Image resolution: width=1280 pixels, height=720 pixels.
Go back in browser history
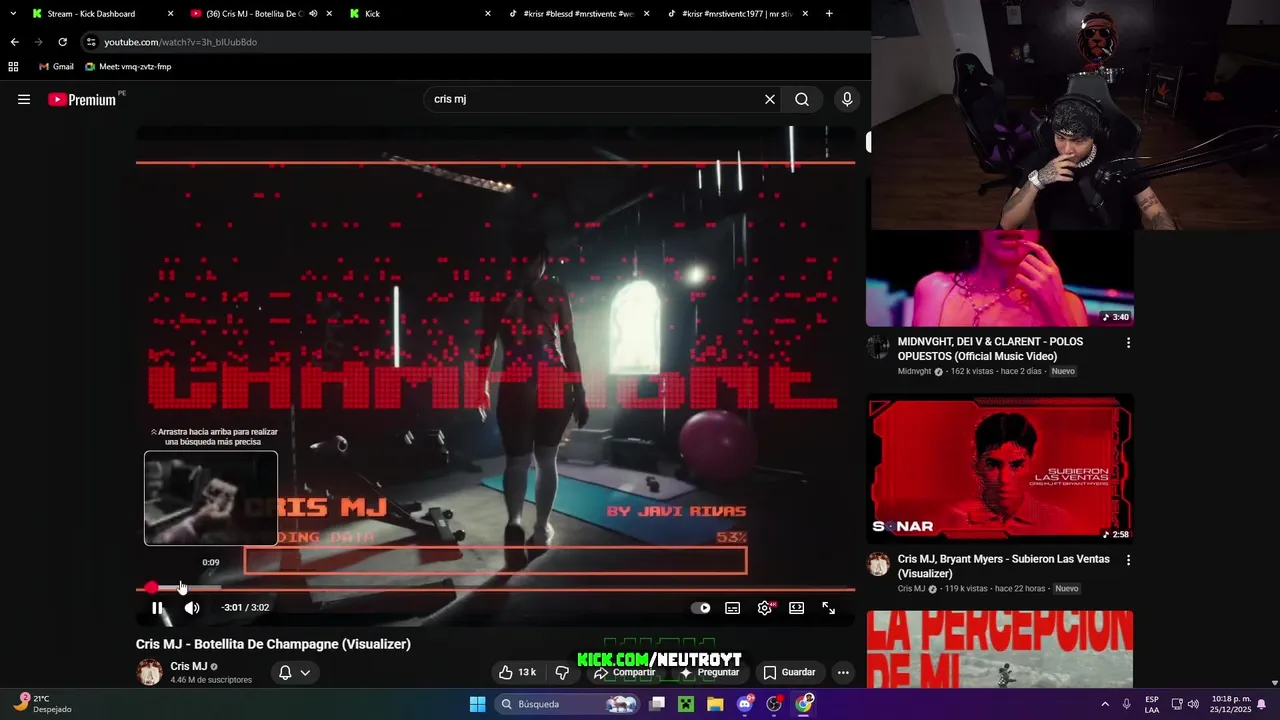click(14, 42)
